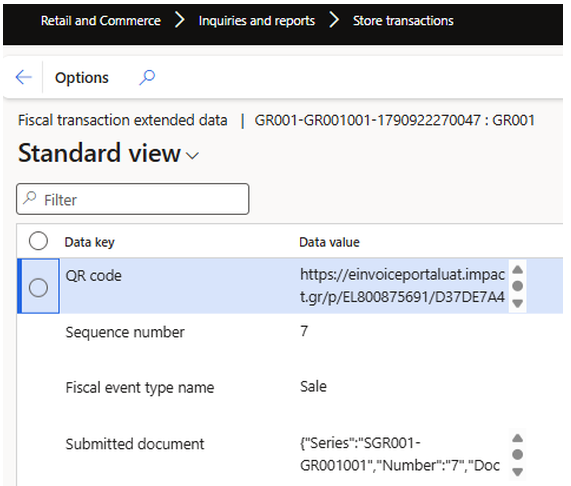
Task: Sort by the Data key column header
Action: (x=90, y=242)
